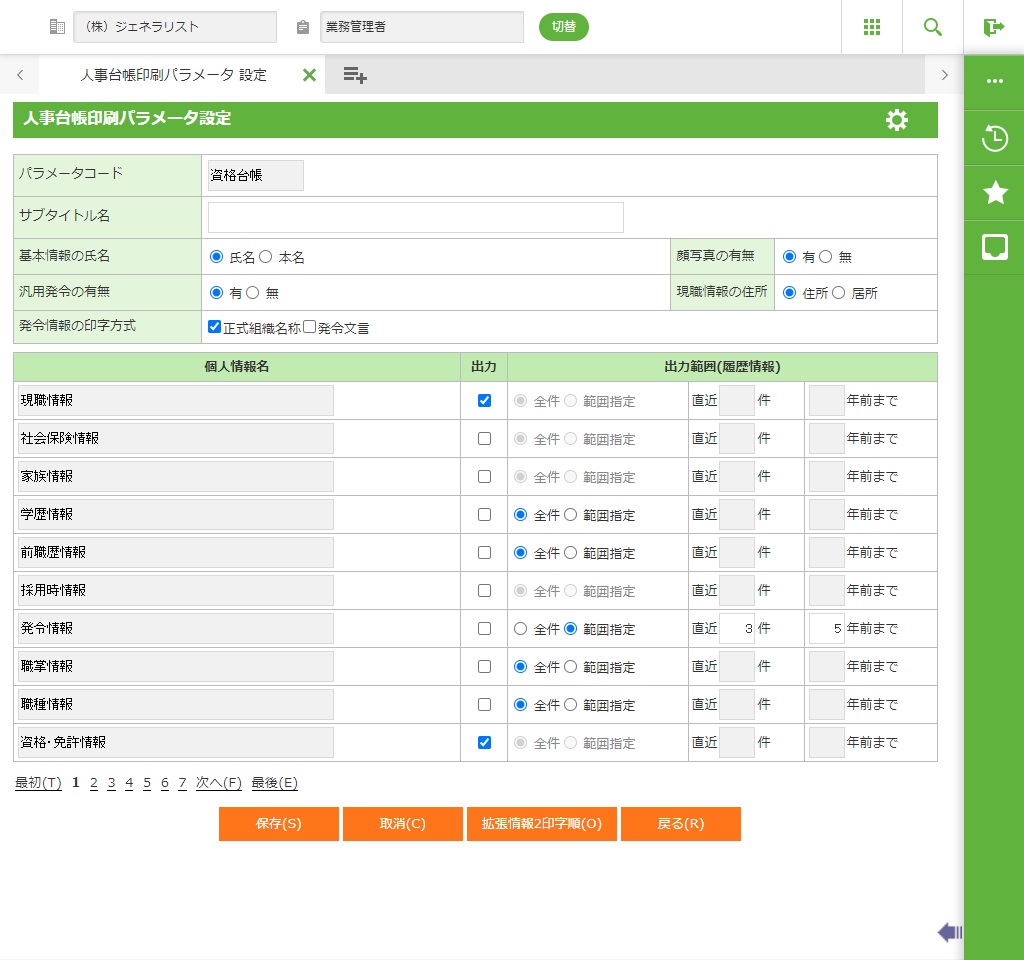Image resolution: width=1024 pixels, height=960 pixels.
Task: Uncheck the 正式組織名称 checkbox
Action: (x=214, y=327)
